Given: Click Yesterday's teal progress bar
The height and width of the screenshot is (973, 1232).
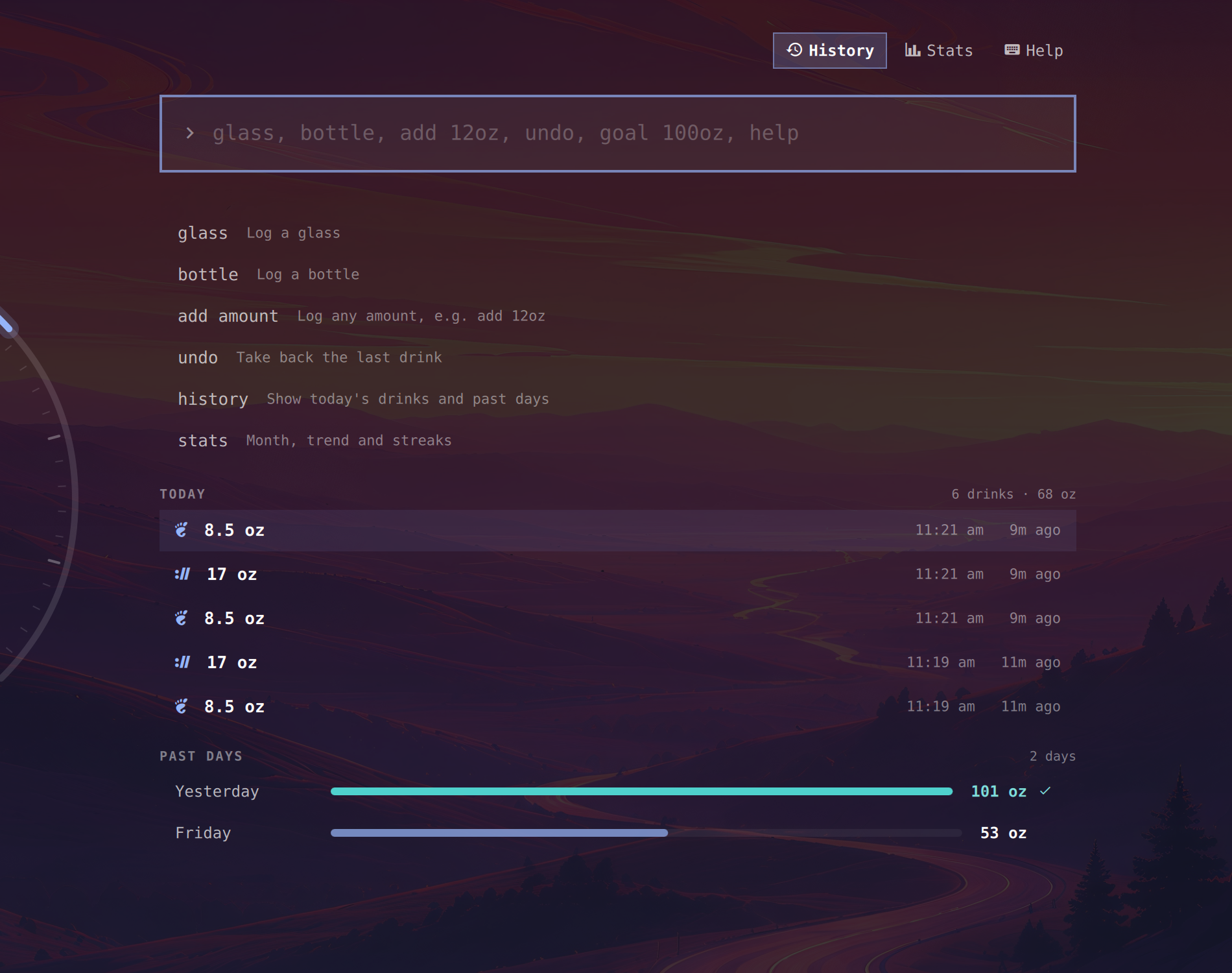Looking at the screenshot, I should pyautogui.click(x=641, y=791).
